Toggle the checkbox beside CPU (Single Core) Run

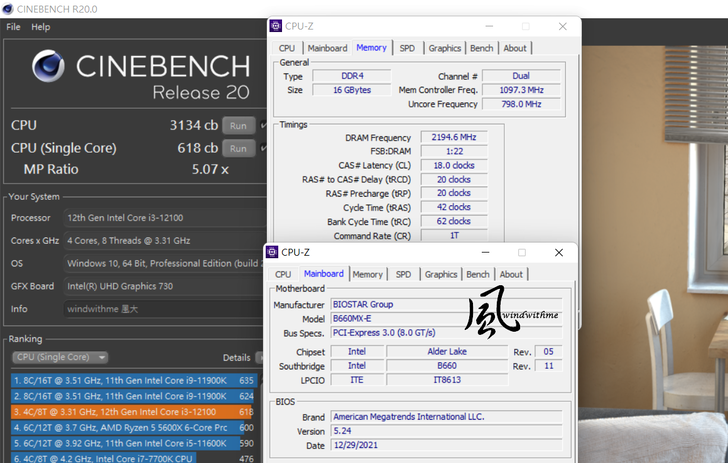click(x=263, y=148)
